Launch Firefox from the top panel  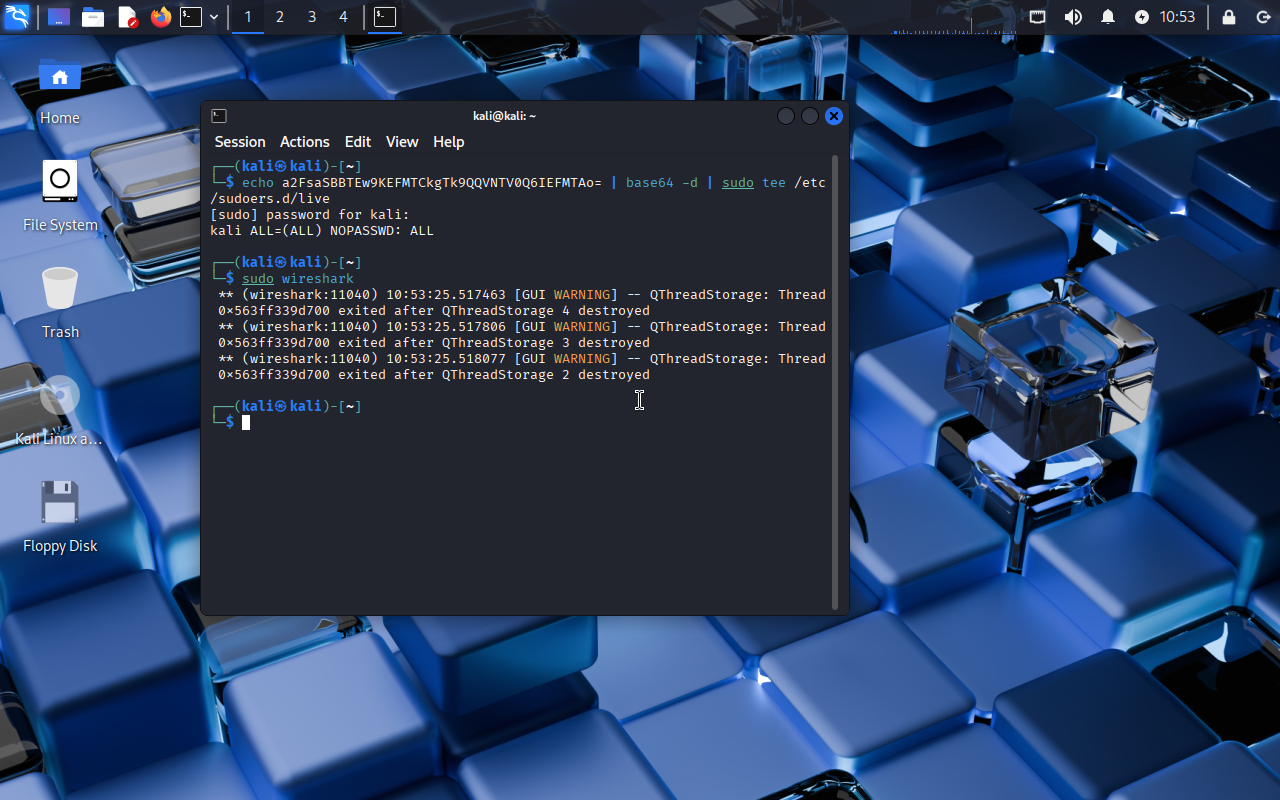160,17
